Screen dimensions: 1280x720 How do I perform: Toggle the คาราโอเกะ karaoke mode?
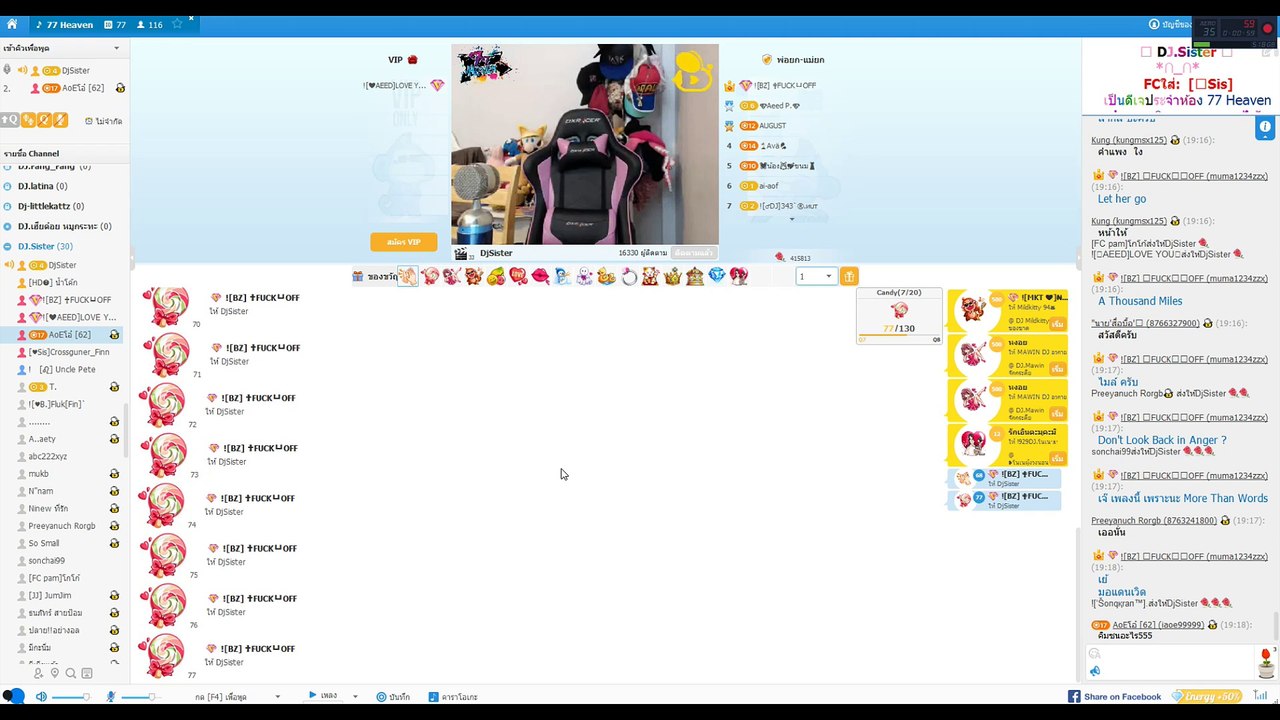tap(453, 697)
